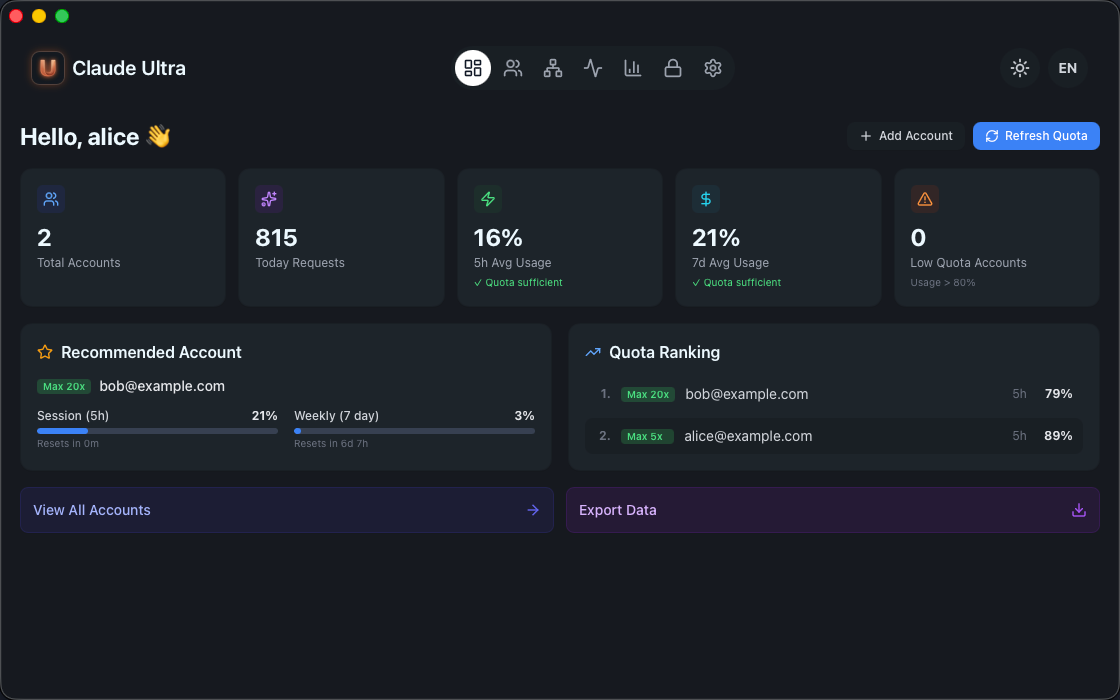This screenshot has width=1120, height=700.
Task: Toggle the dollar icon on 7d Avg Usage card
Action: [705, 199]
